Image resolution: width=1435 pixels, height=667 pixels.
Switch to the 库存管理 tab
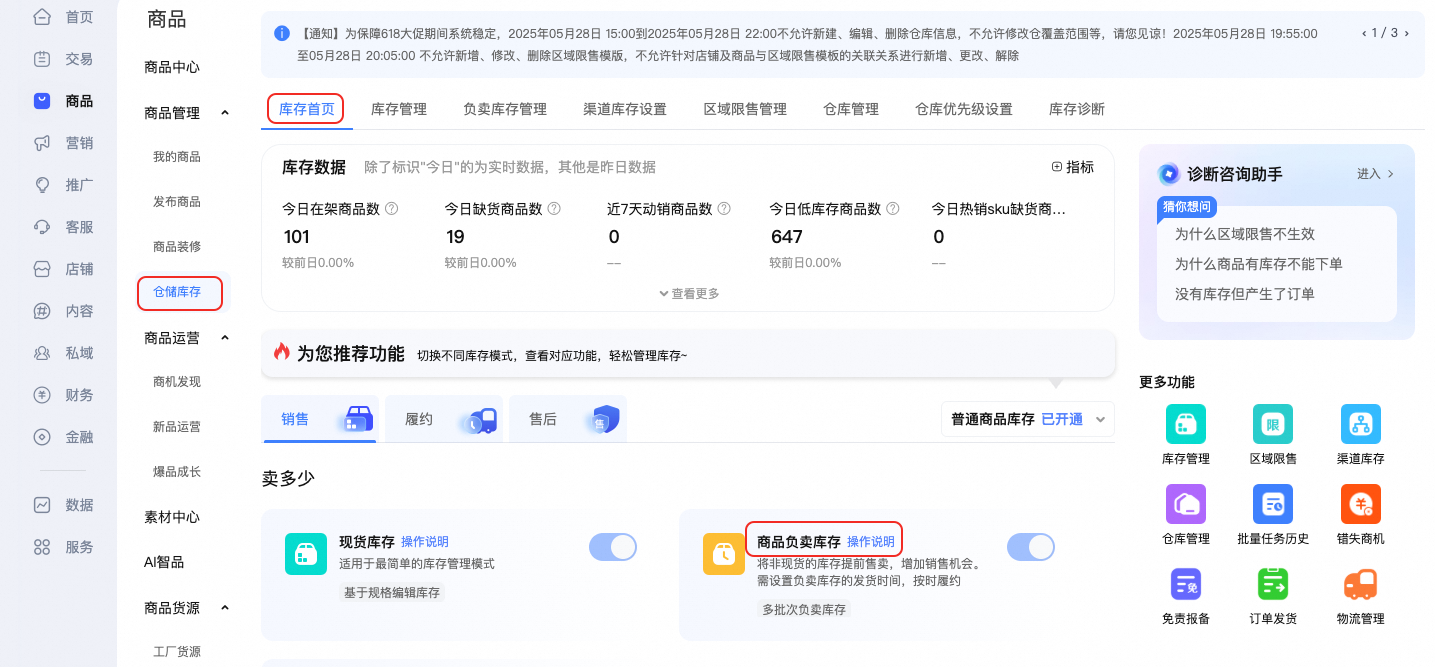tap(399, 109)
